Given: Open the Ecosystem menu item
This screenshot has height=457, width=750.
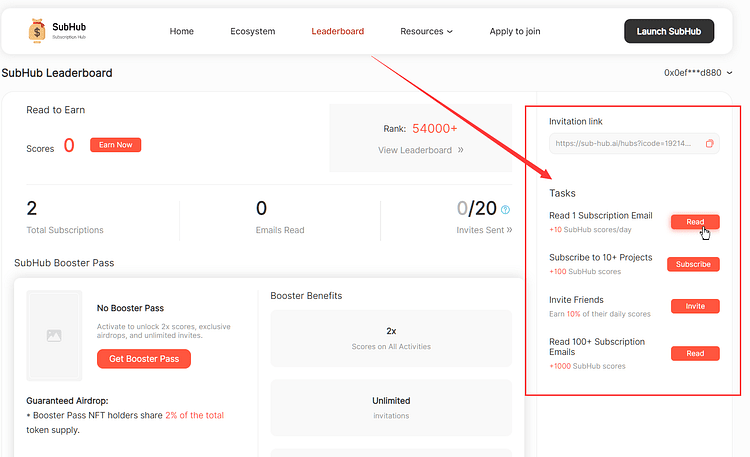Looking at the screenshot, I should pyautogui.click(x=253, y=31).
